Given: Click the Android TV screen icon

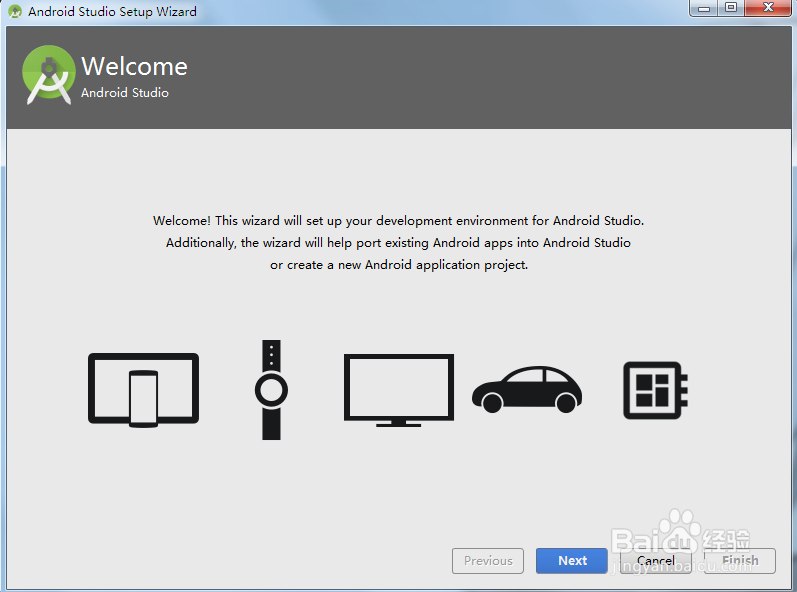Looking at the screenshot, I should (398, 390).
